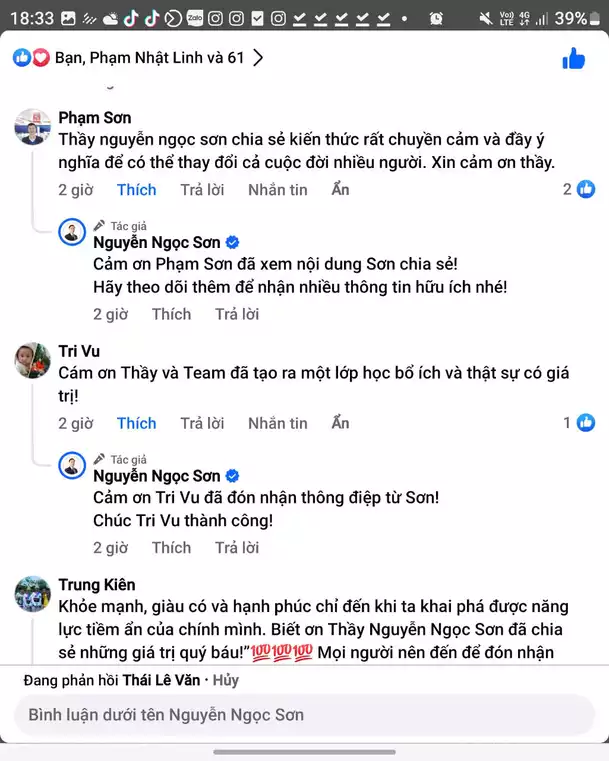Image resolution: width=609 pixels, height=761 pixels.
Task: View the like reaction on Tri Vu's comment
Action: [579, 423]
